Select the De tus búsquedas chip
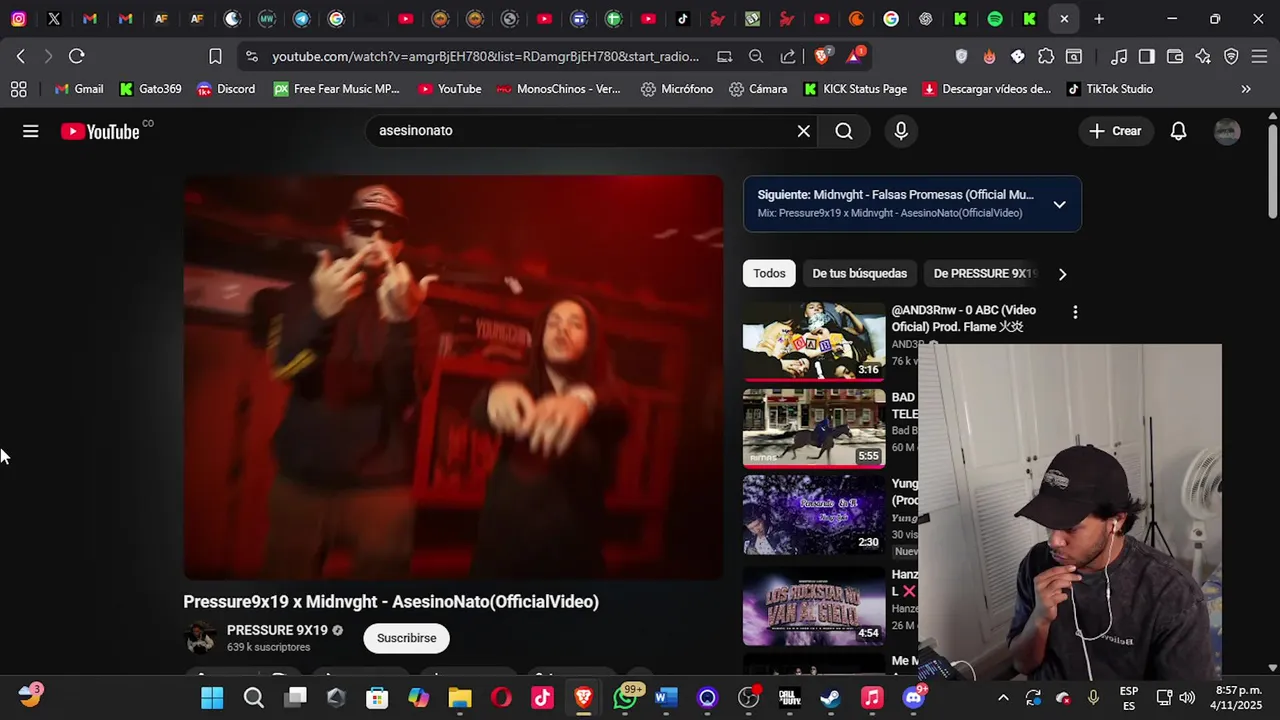 click(x=859, y=273)
